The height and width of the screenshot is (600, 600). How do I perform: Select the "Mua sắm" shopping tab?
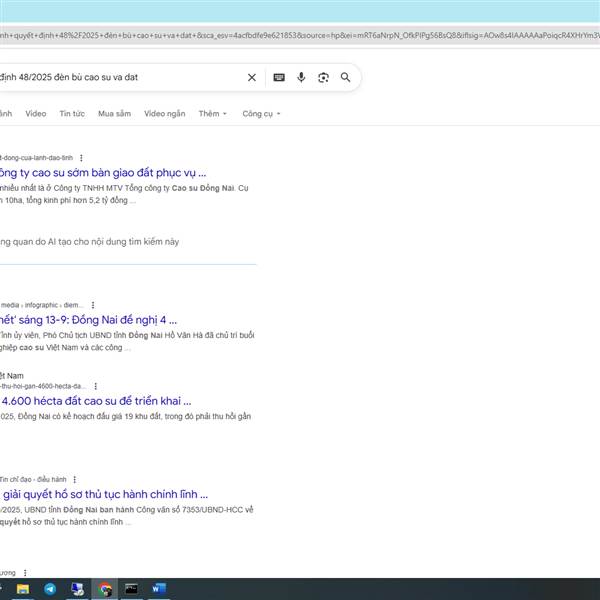pyautogui.click(x=114, y=114)
